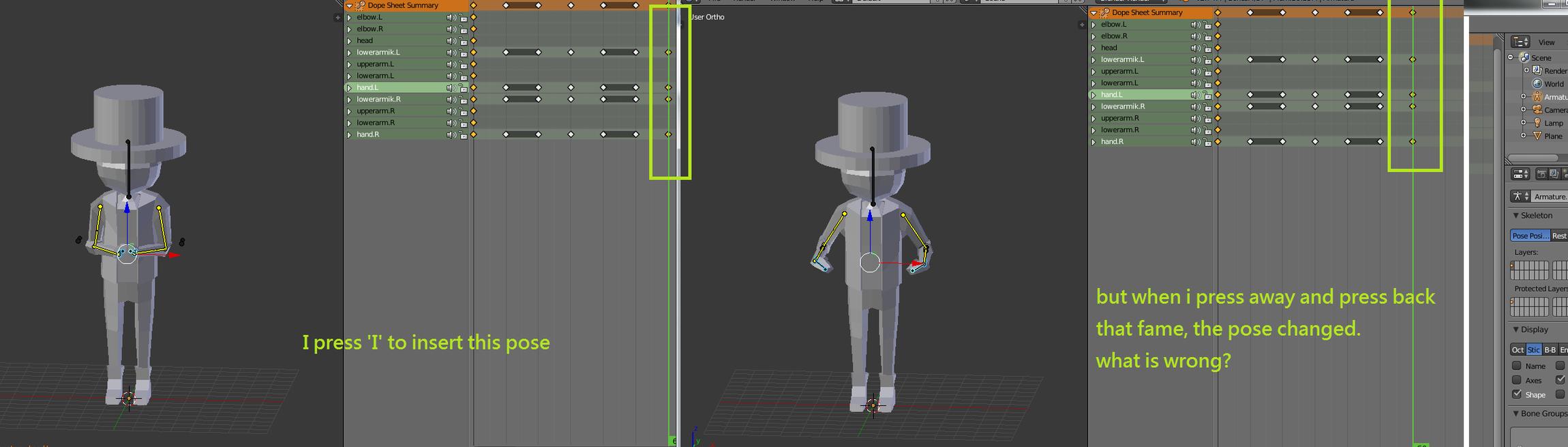Click the Camera icon in outliner
The image size is (1568, 447).
(1537, 110)
